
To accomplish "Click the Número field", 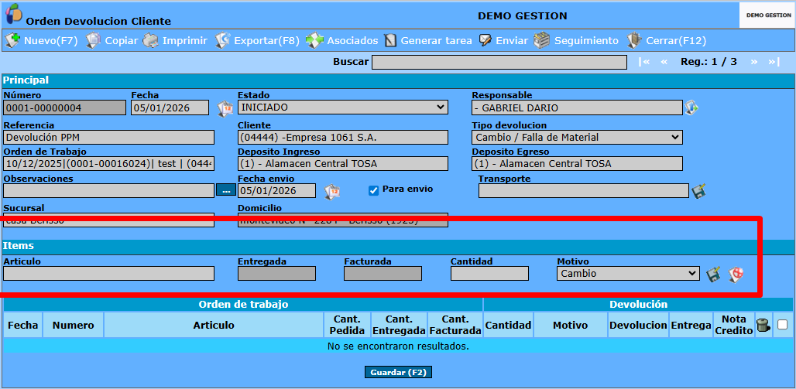I will point(64,108).
